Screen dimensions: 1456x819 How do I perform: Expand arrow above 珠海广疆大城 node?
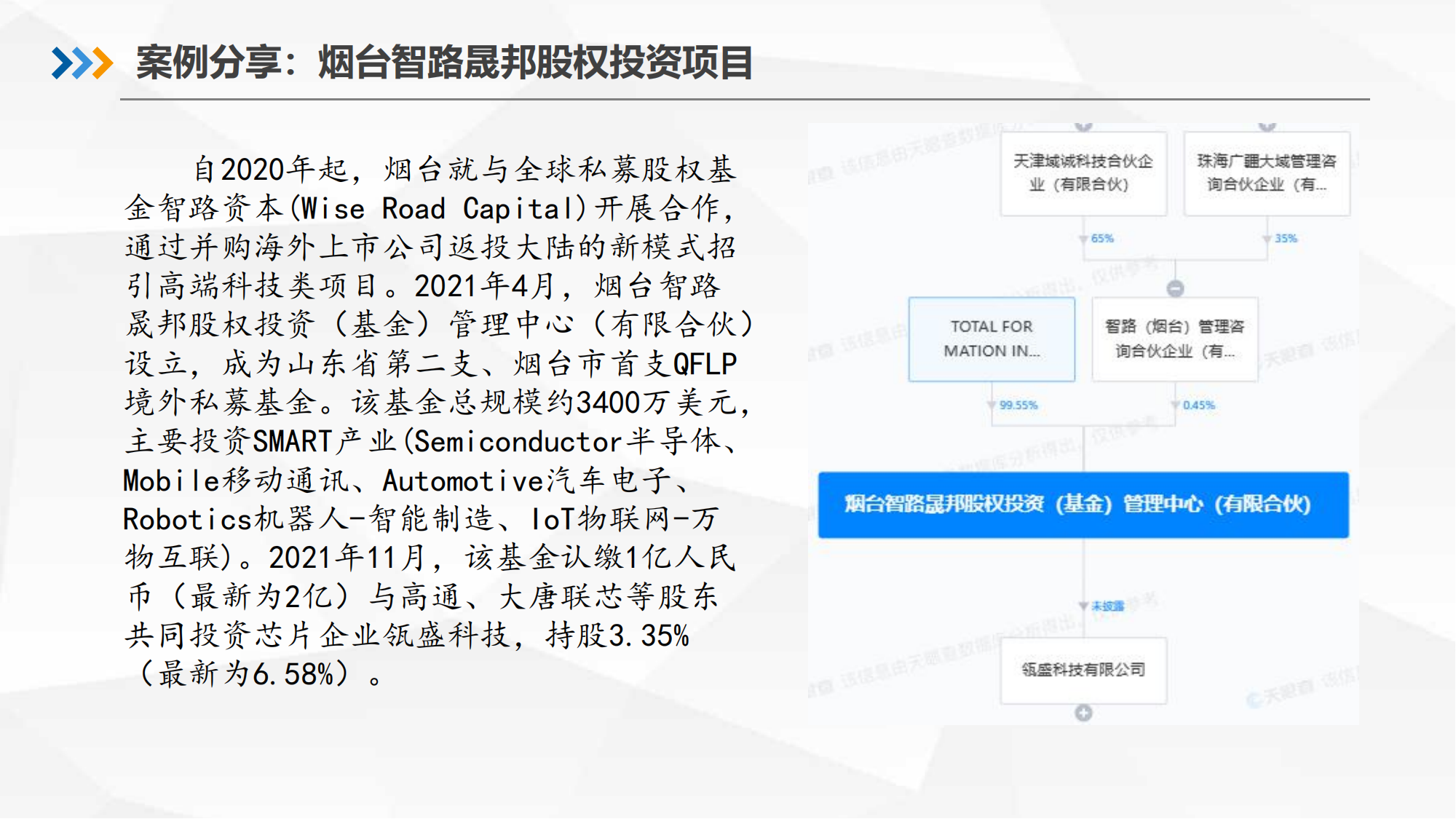[1267, 127]
